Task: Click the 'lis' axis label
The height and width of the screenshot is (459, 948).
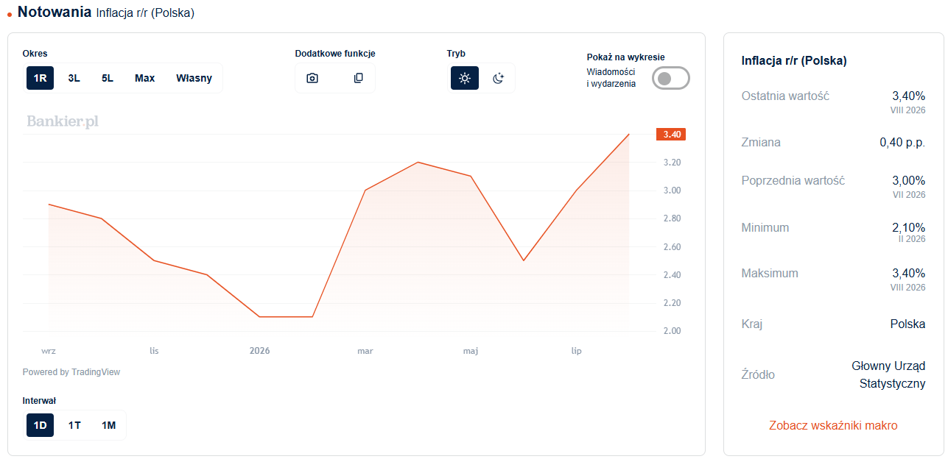Action: 154,351
